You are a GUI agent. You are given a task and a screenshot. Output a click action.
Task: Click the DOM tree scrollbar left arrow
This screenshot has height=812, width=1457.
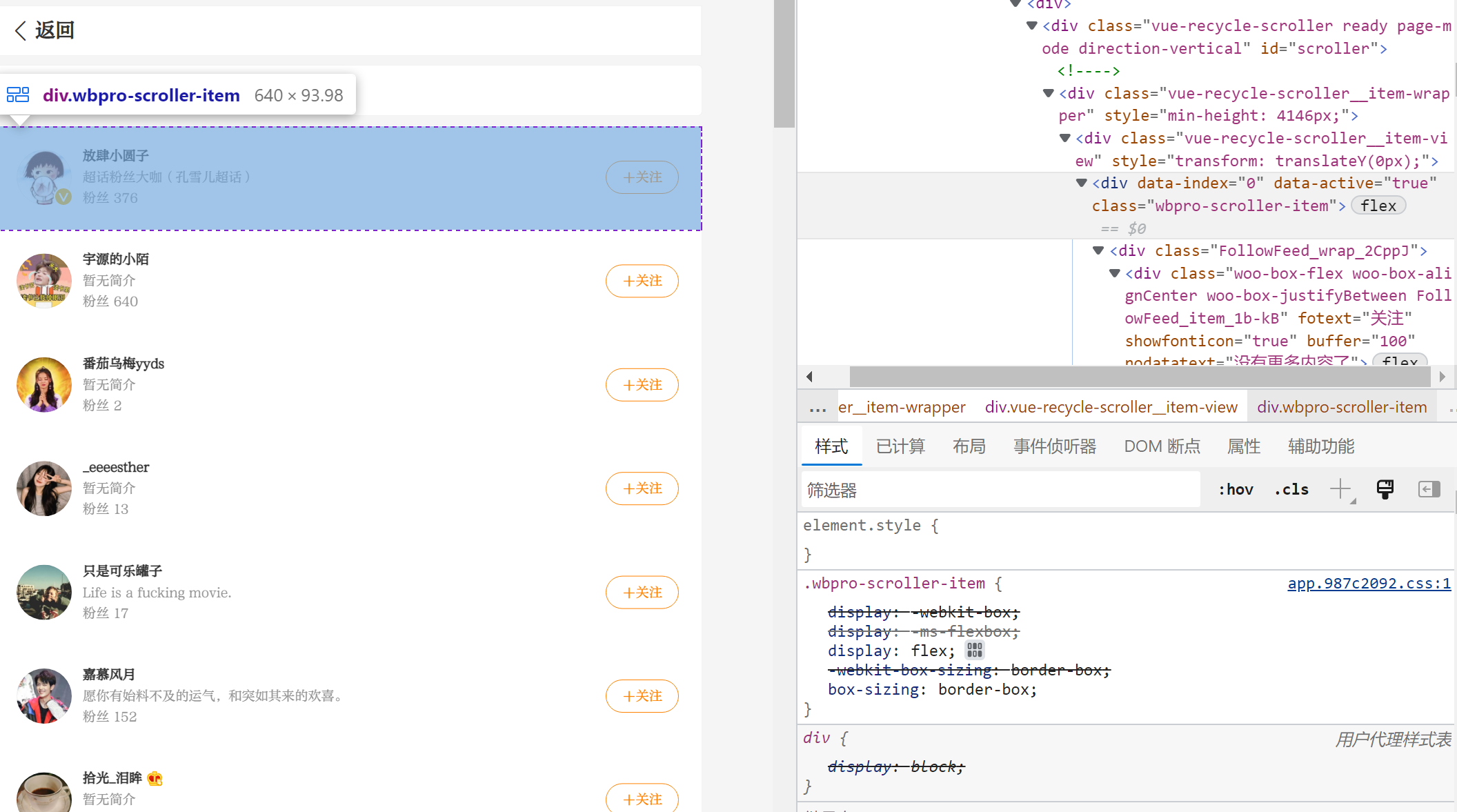810,377
